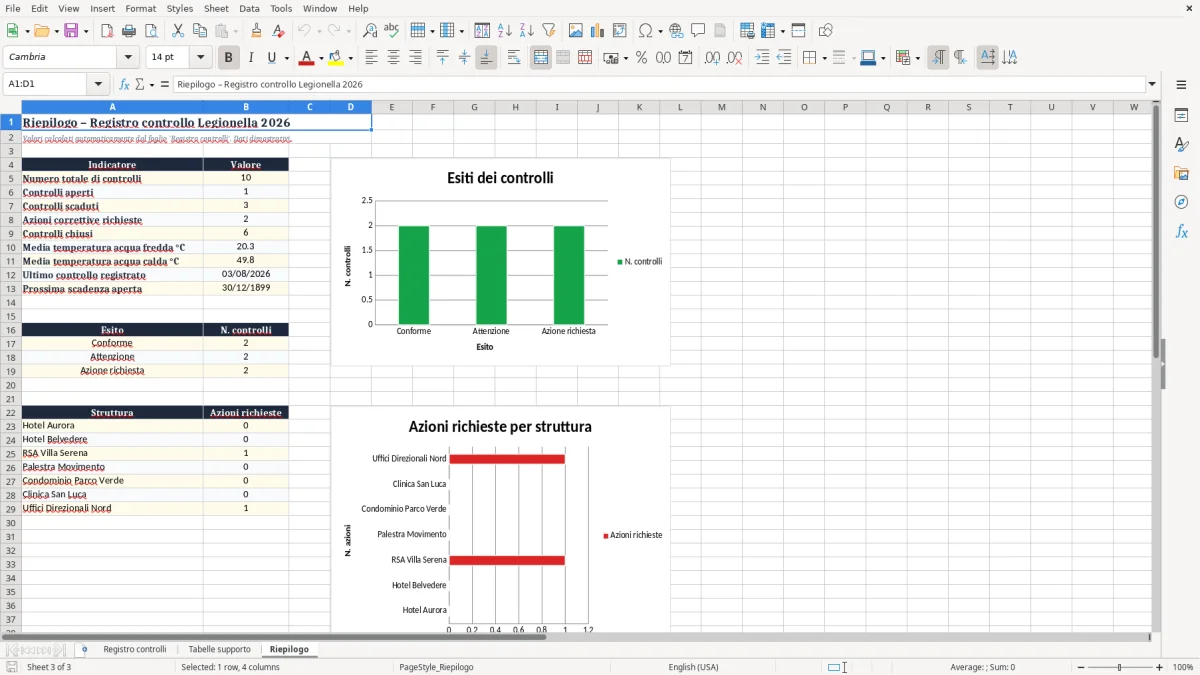Open the Tools menu

tap(281, 8)
